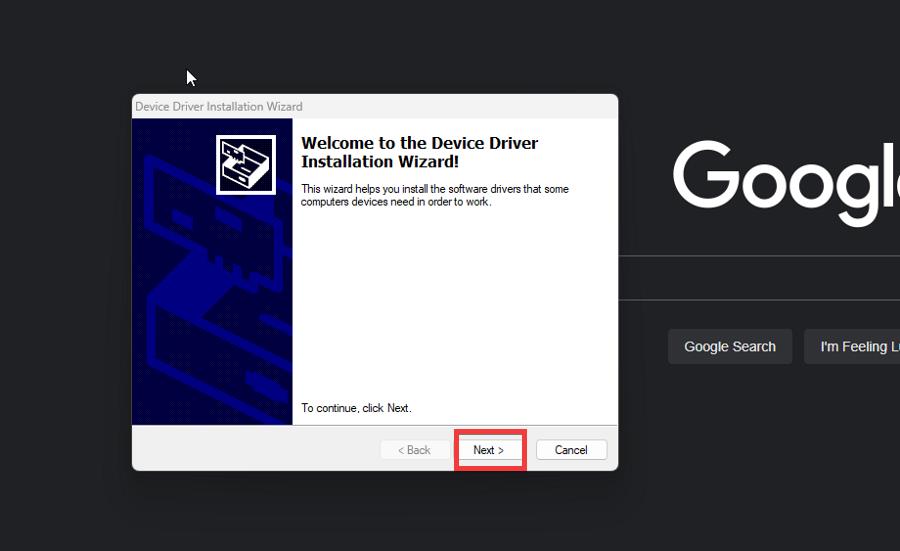This screenshot has width=900, height=551.
Task: Click the Google logo
Action: click(x=786, y=183)
